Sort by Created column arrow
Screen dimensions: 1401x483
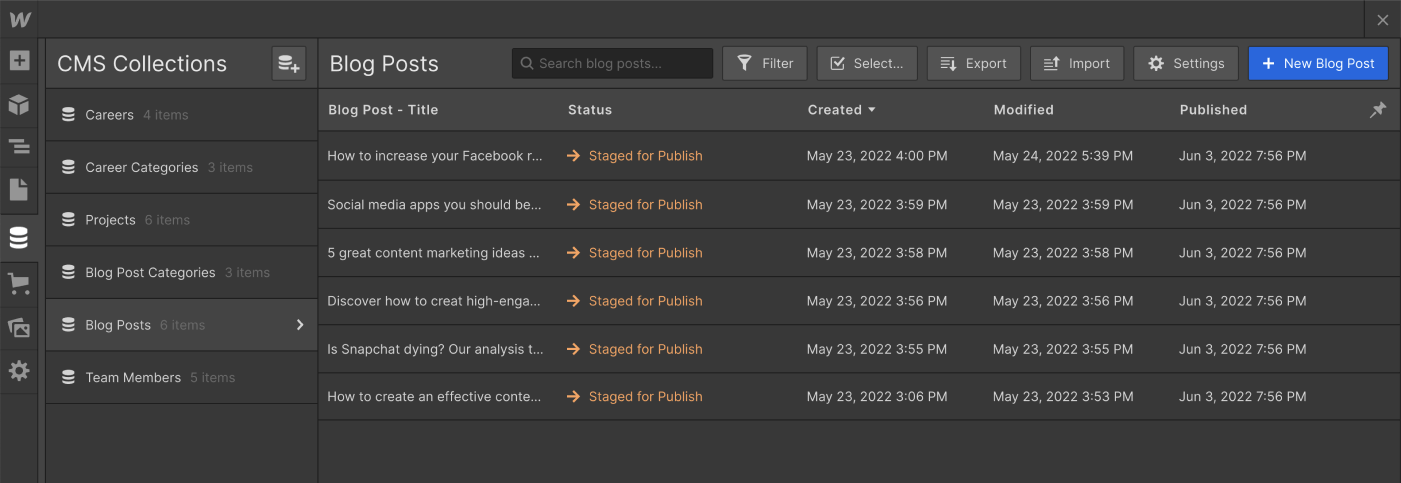[871, 110]
